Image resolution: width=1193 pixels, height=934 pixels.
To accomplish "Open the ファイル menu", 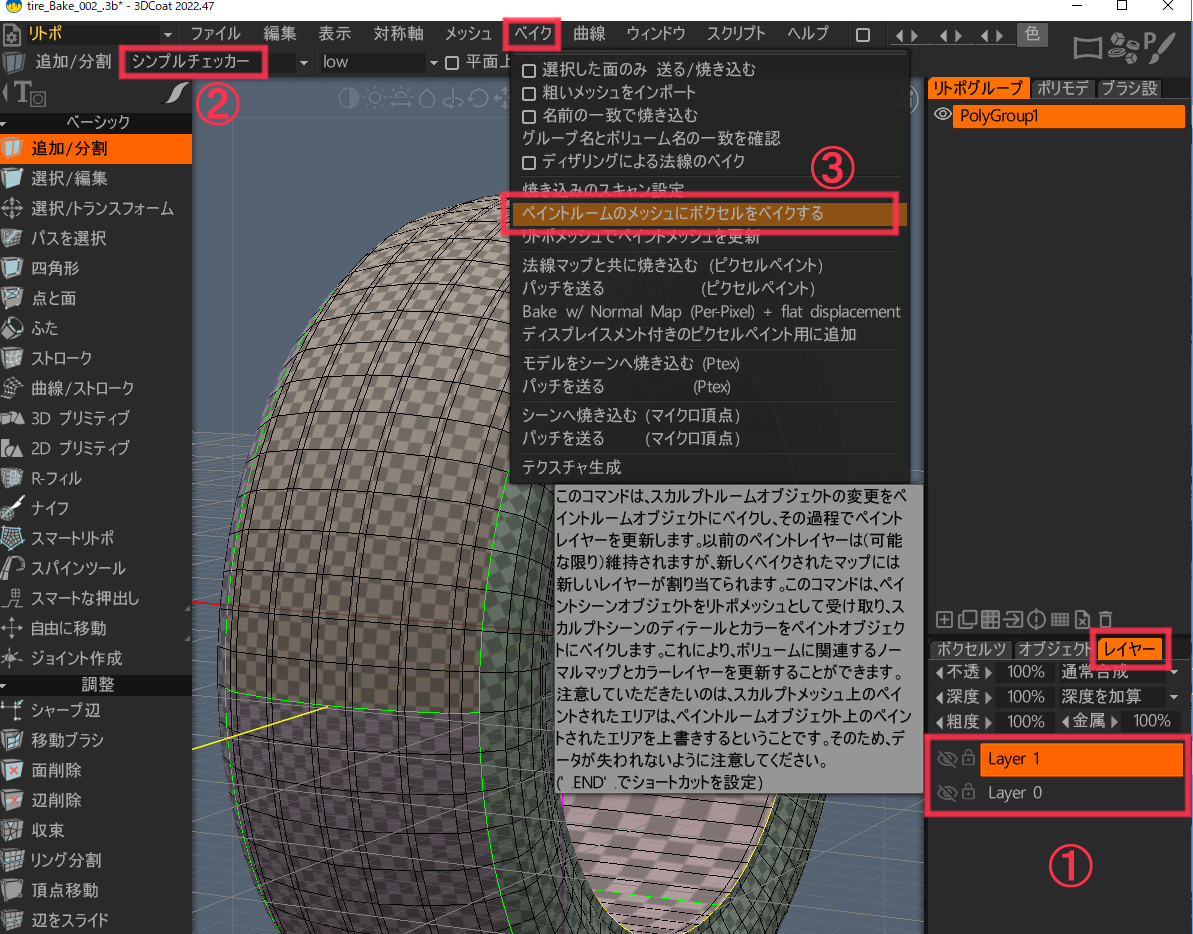I will click(215, 33).
